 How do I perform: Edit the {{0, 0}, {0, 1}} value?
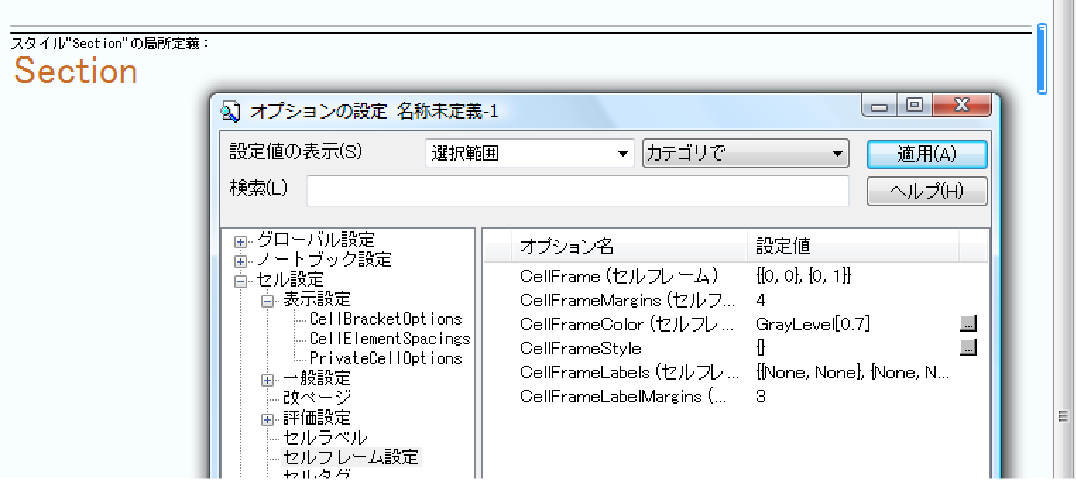click(803, 276)
